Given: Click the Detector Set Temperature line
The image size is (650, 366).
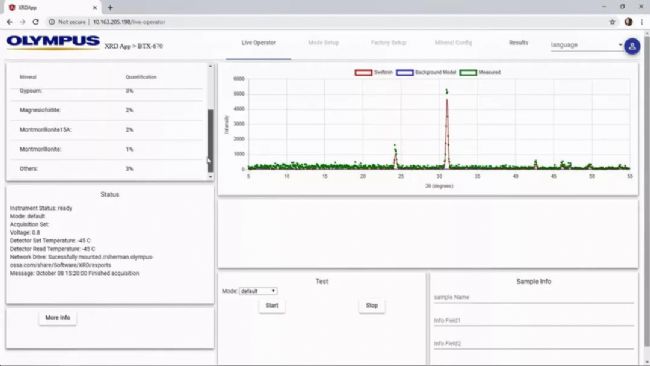Looking at the screenshot, I should pyautogui.click(x=50, y=240).
